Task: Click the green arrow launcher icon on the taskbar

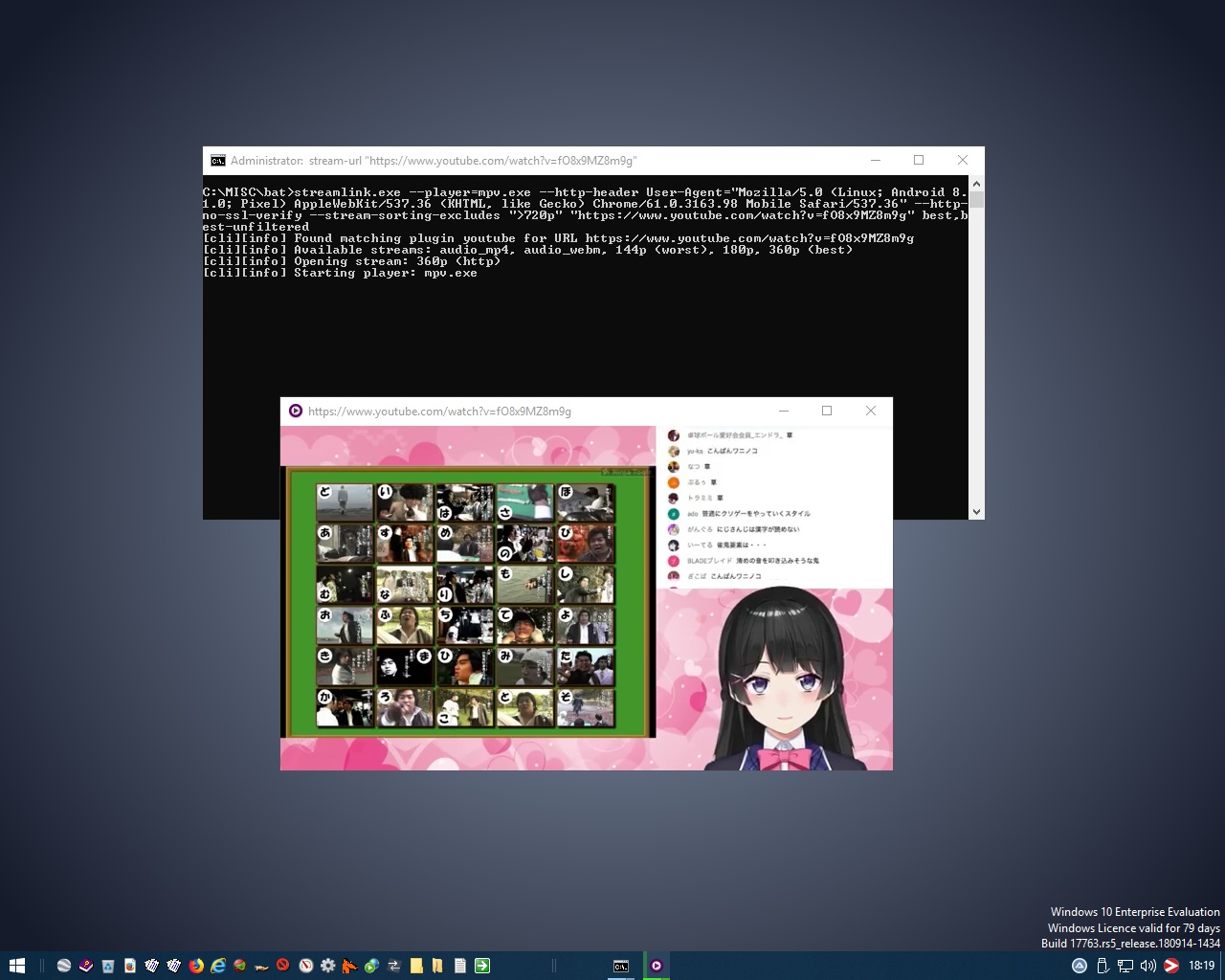Action: (x=481, y=966)
